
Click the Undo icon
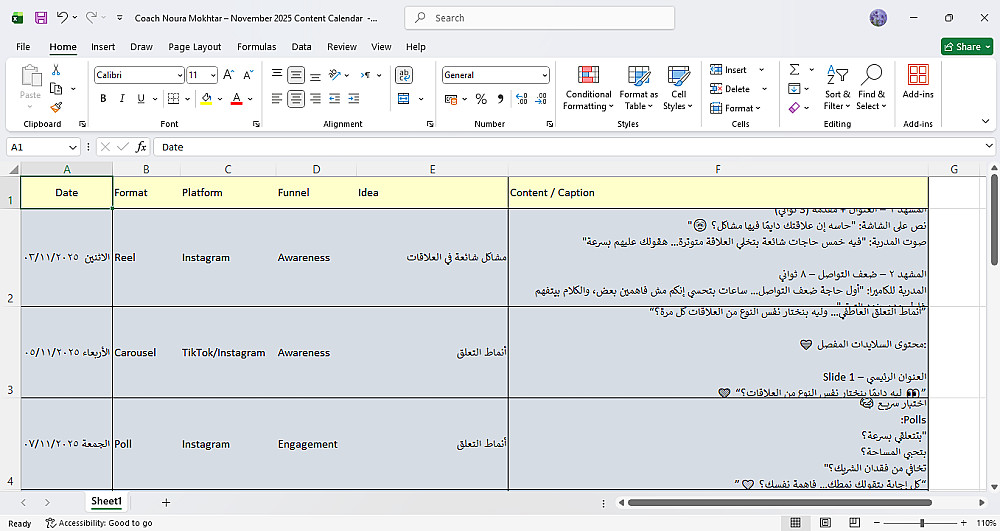coord(62,18)
